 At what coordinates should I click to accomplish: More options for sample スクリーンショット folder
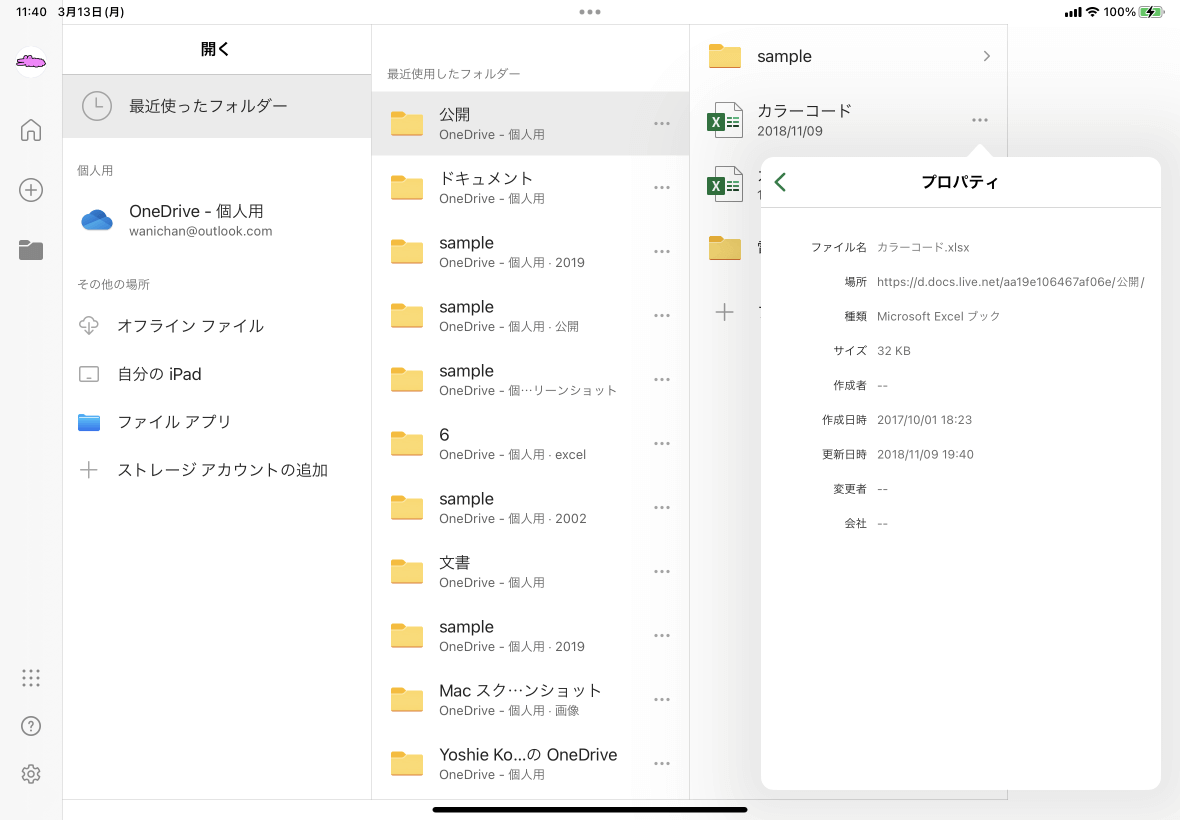coord(661,379)
